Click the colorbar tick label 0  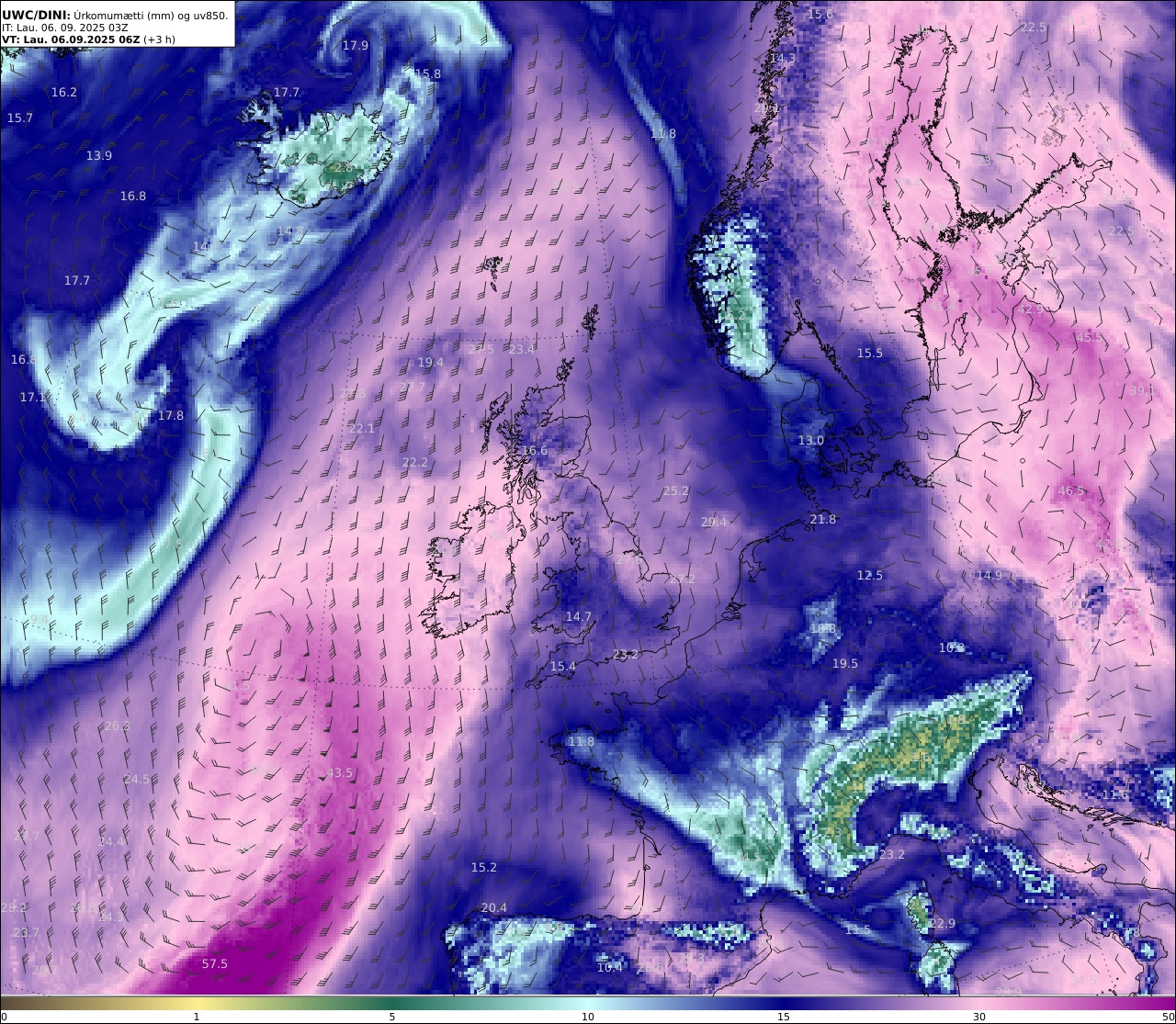click(4, 1017)
